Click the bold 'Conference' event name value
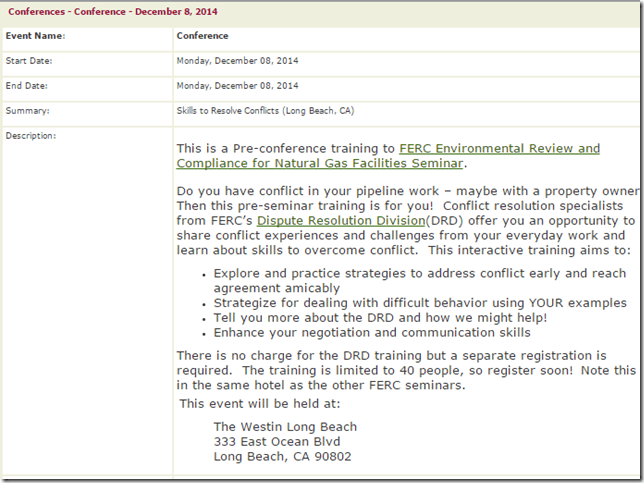Viewport: 644px width, 483px height. 202,36
